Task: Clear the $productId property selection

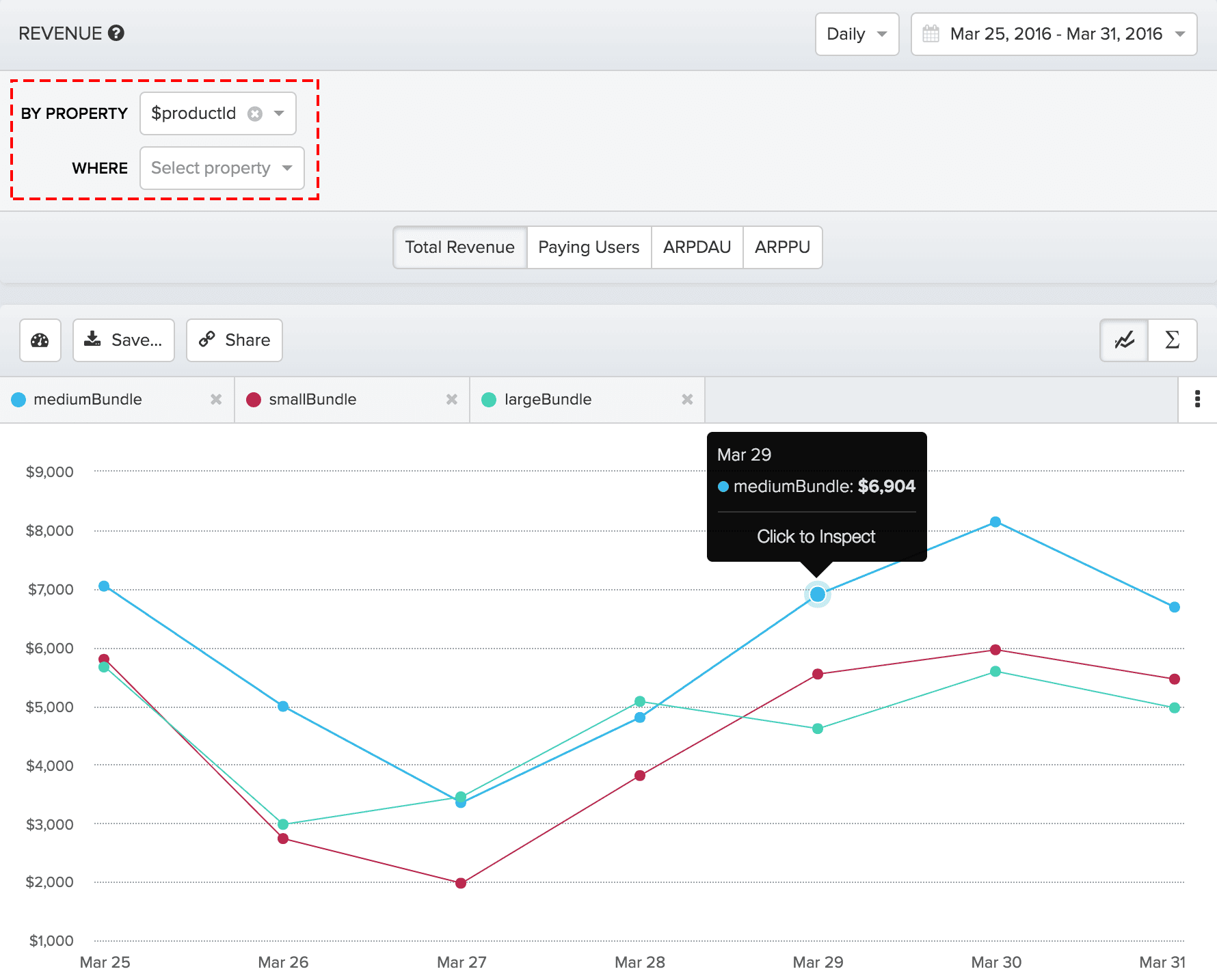Action: tap(255, 113)
